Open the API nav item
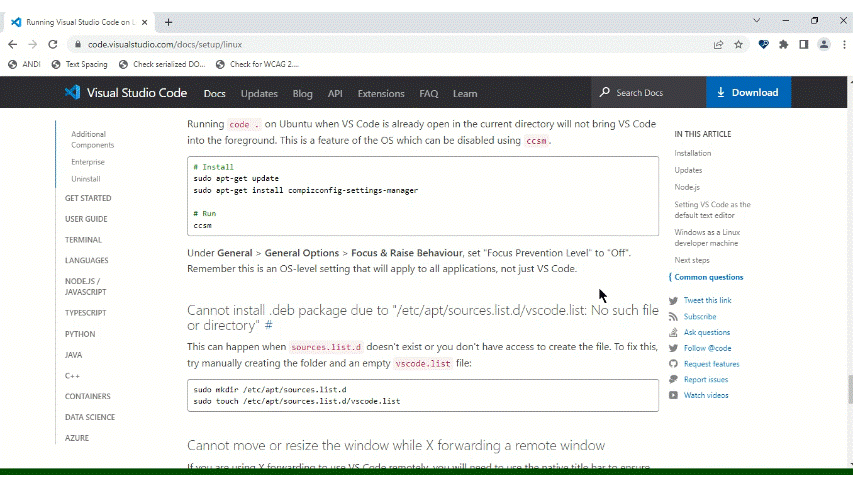Screen dimensions: 853x480 click(335, 94)
